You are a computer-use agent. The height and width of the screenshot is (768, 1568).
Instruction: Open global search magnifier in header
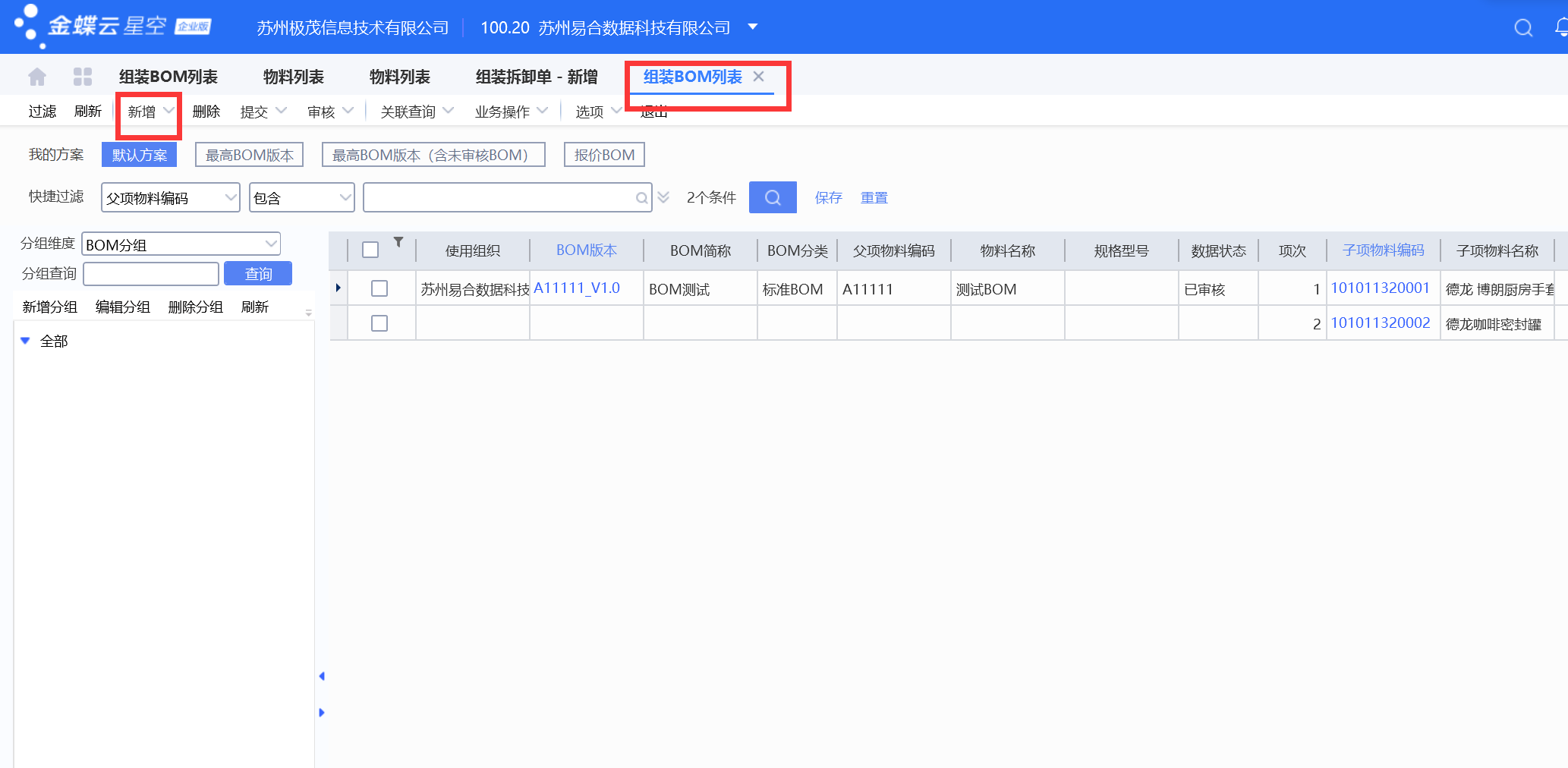(x=1523, y=28)
